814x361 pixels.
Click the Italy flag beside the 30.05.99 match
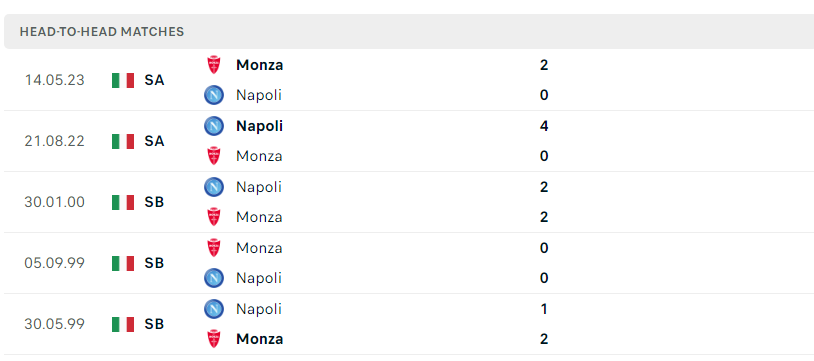click(123, 324)
